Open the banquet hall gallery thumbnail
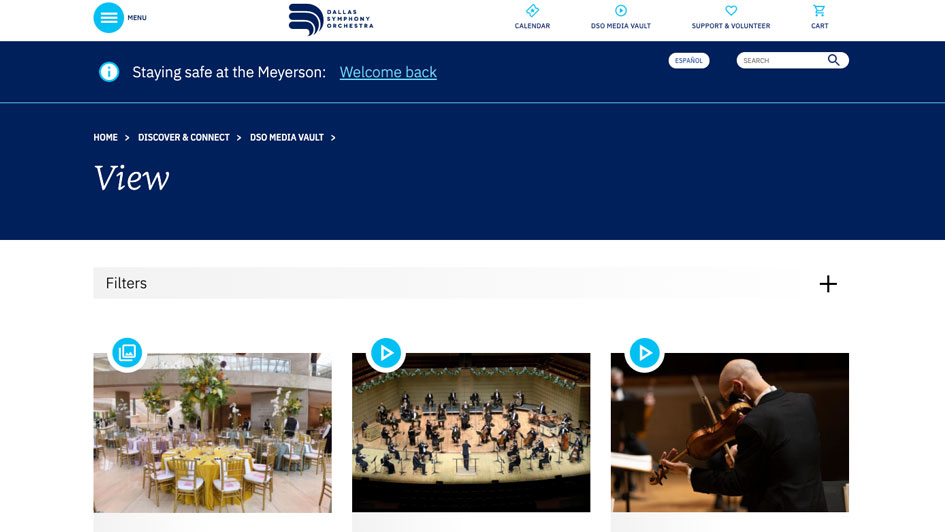945x532 pixels. [212, 433]
